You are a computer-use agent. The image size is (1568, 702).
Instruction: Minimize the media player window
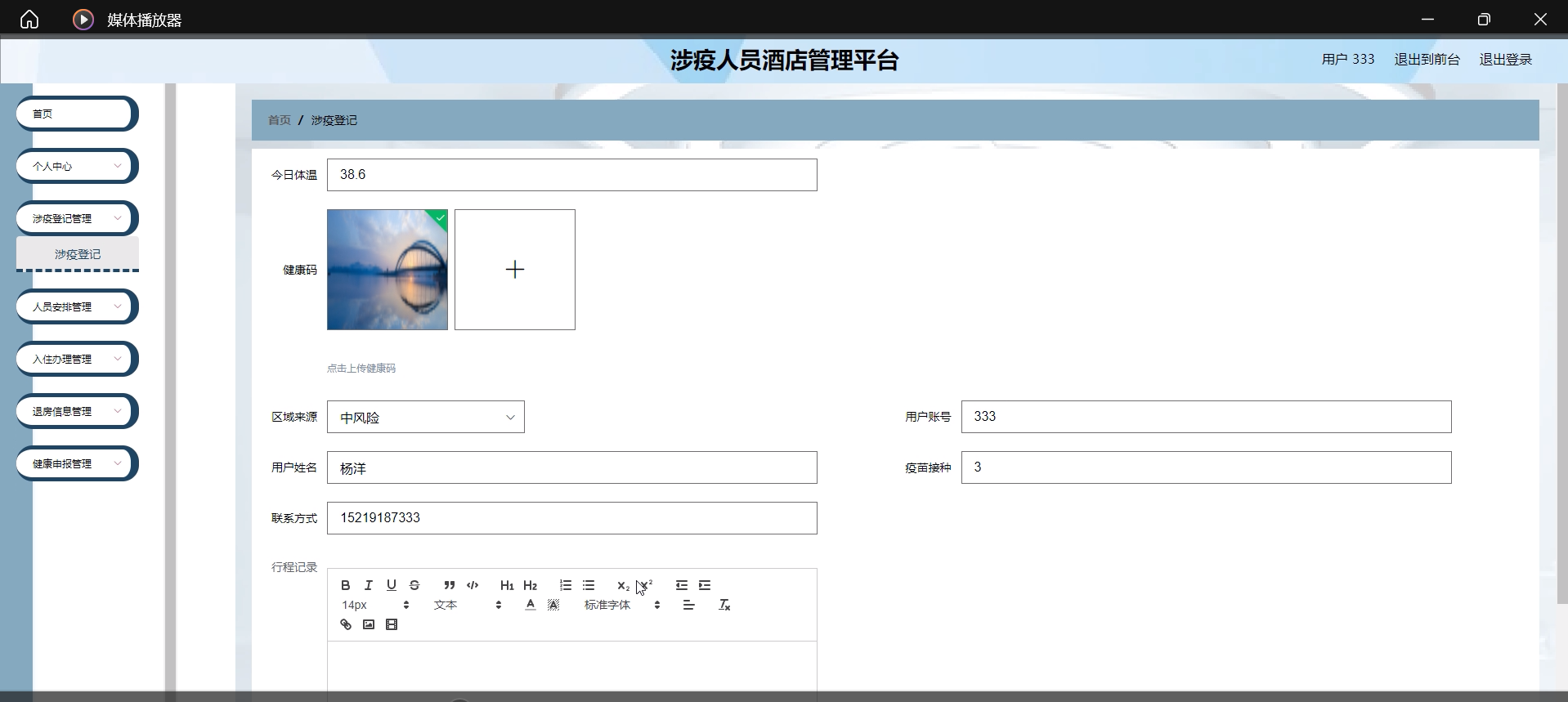tap(1427, 20)
